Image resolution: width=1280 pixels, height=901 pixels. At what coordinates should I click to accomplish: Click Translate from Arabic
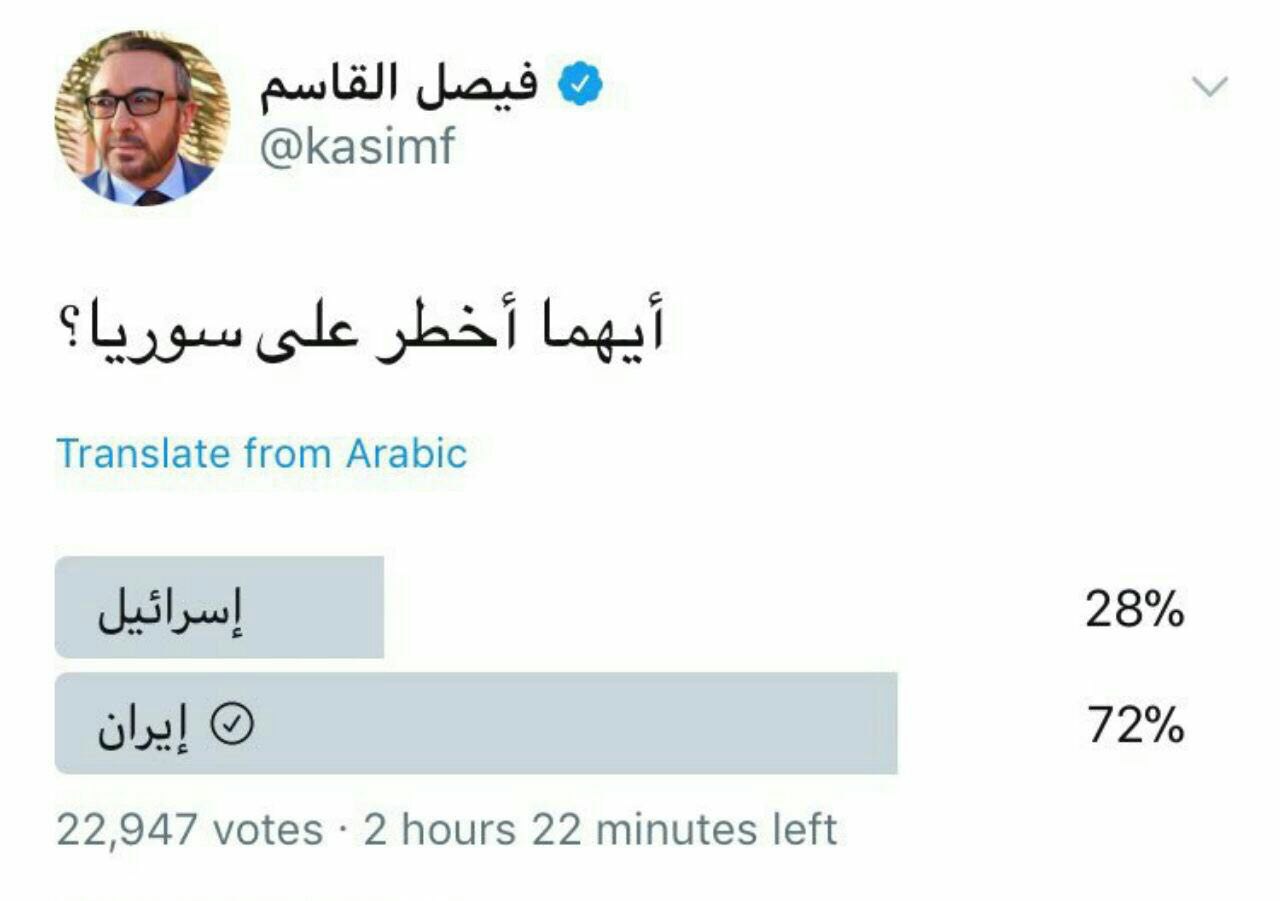tap(262, 453)
